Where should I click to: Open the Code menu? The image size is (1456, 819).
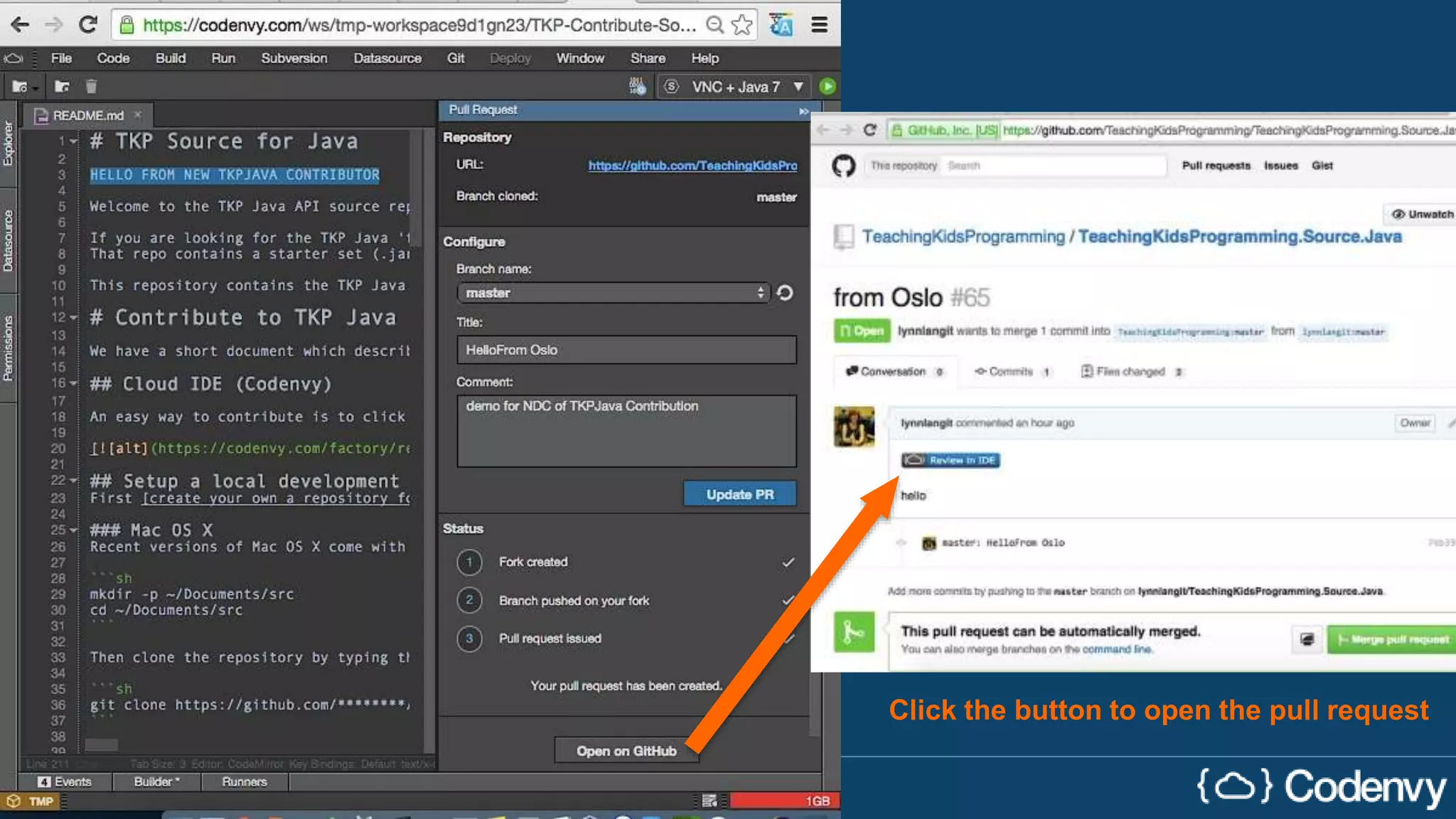pyautogui.click(x=113, y=58)
